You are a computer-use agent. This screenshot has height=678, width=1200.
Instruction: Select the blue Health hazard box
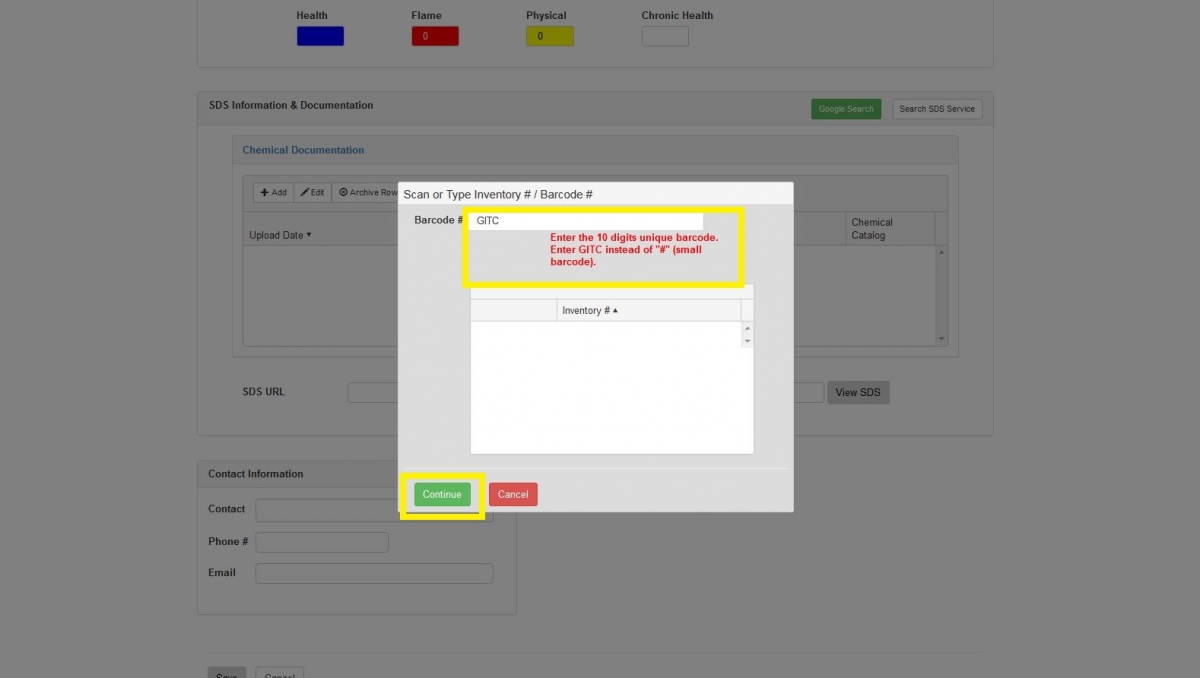click(320, 36)
